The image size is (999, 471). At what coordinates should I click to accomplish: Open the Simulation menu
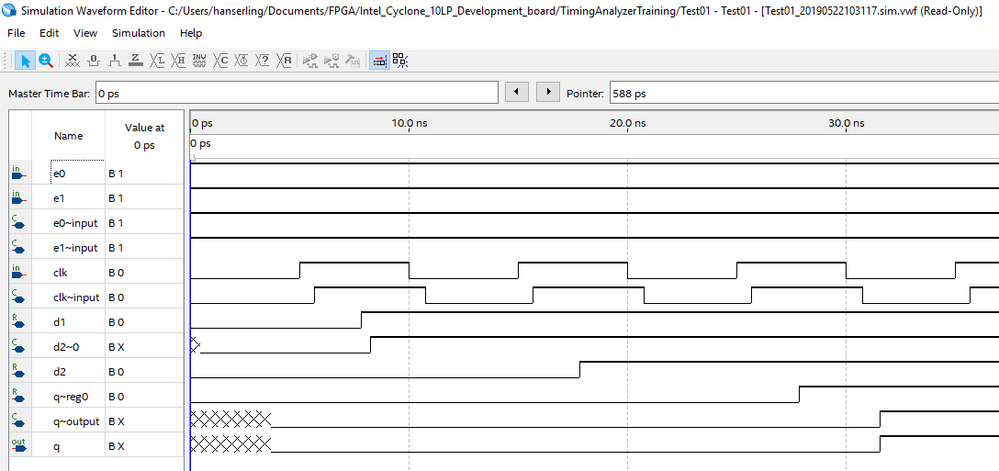138,33
